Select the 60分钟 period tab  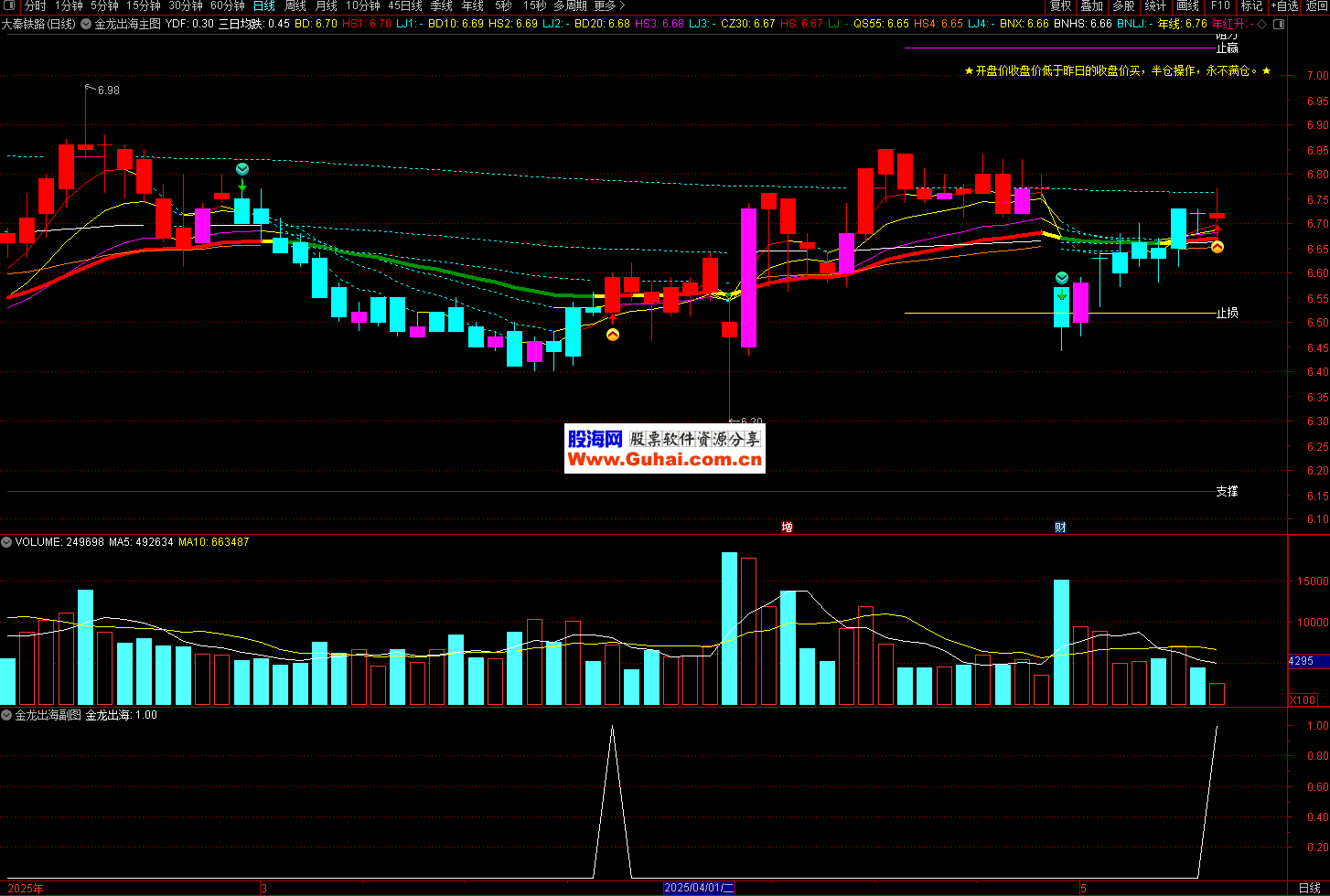click(x=228, y=6)
